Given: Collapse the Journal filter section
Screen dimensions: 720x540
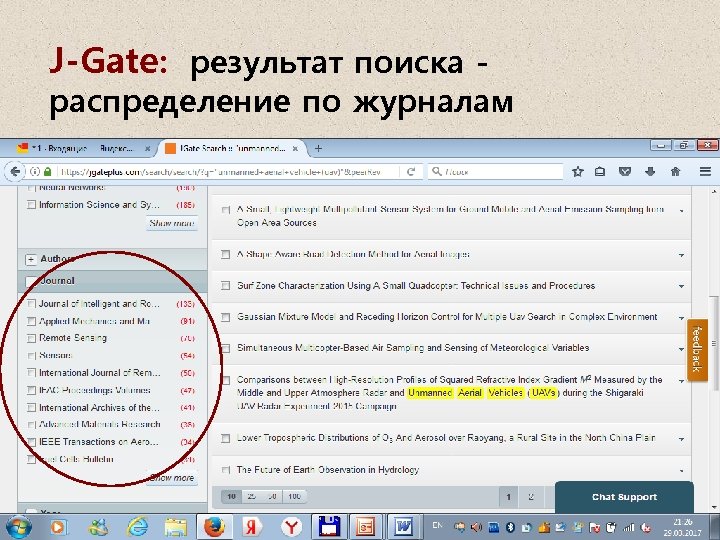Looking at the screenshot, I should pyautogui.click(x=30, y=281).
